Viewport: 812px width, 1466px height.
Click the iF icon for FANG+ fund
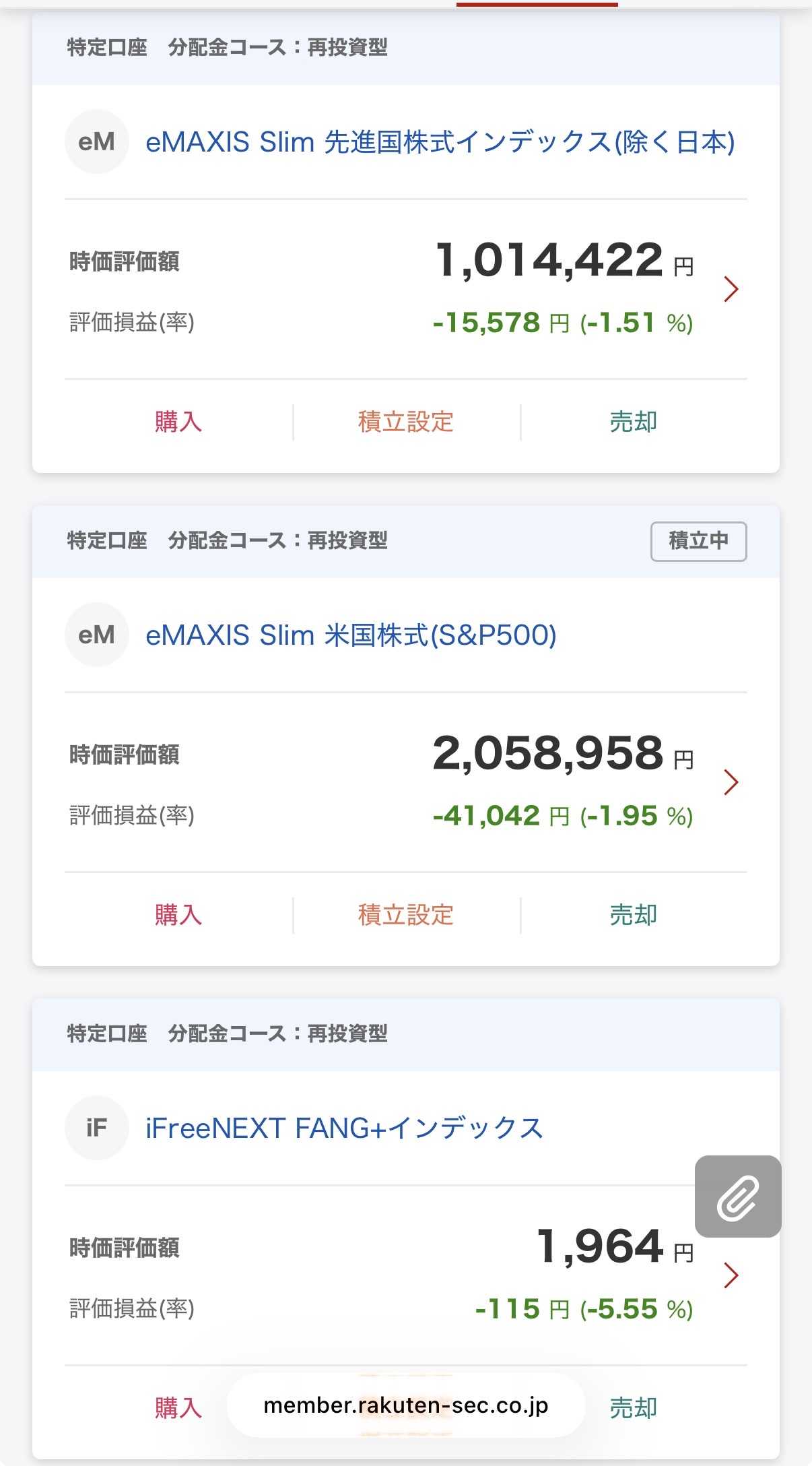click(x=96, y=1128)
